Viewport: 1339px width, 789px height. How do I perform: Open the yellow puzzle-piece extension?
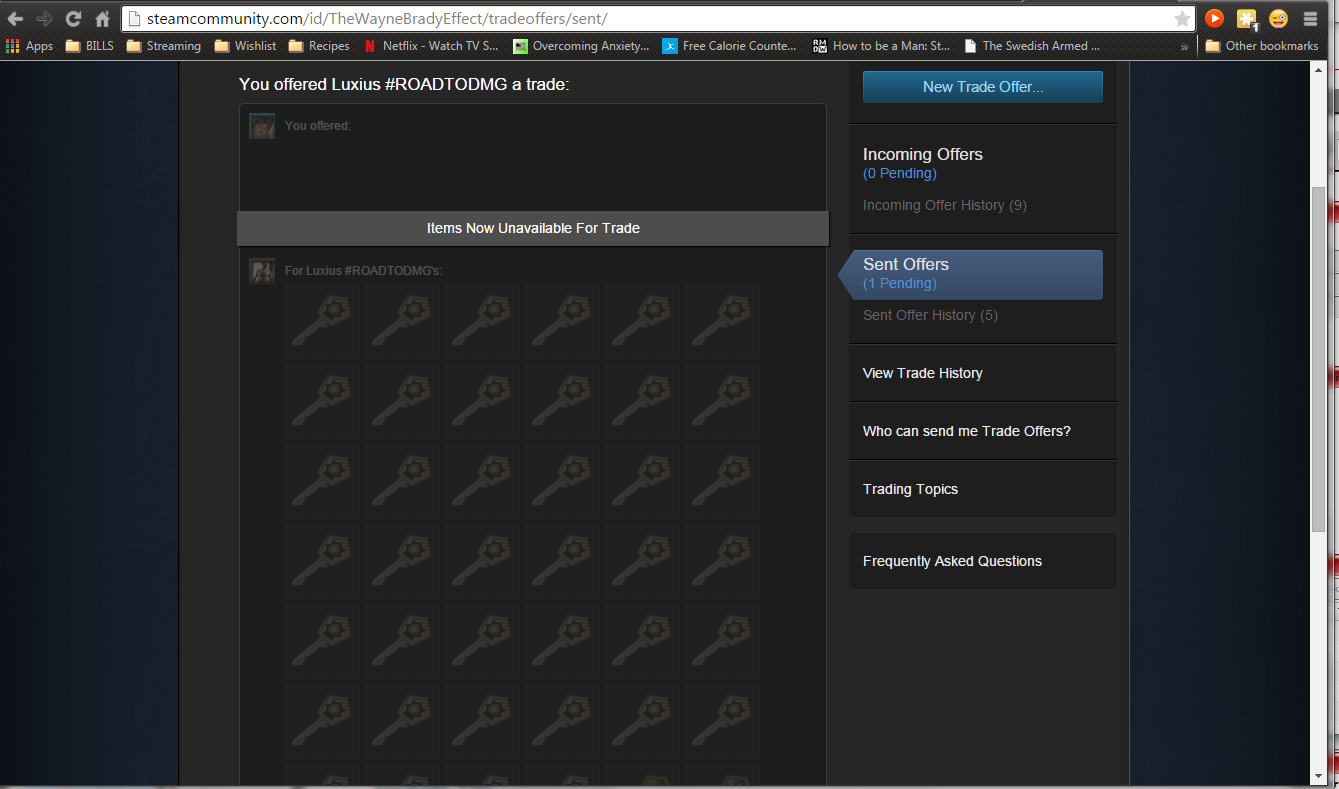[x=1247, y=18]
